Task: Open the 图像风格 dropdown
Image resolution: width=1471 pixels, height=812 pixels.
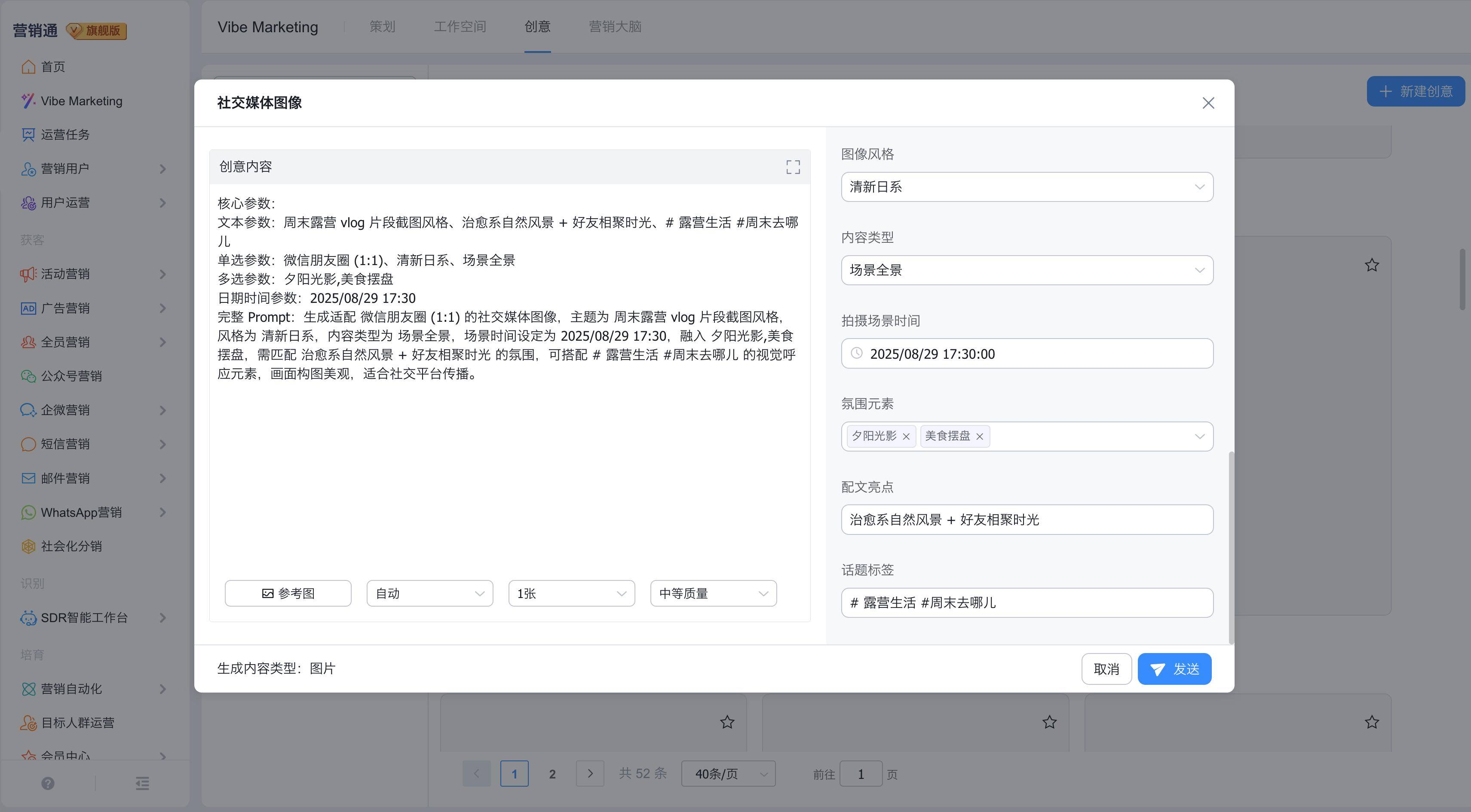Action: [x=1027, y=186]
